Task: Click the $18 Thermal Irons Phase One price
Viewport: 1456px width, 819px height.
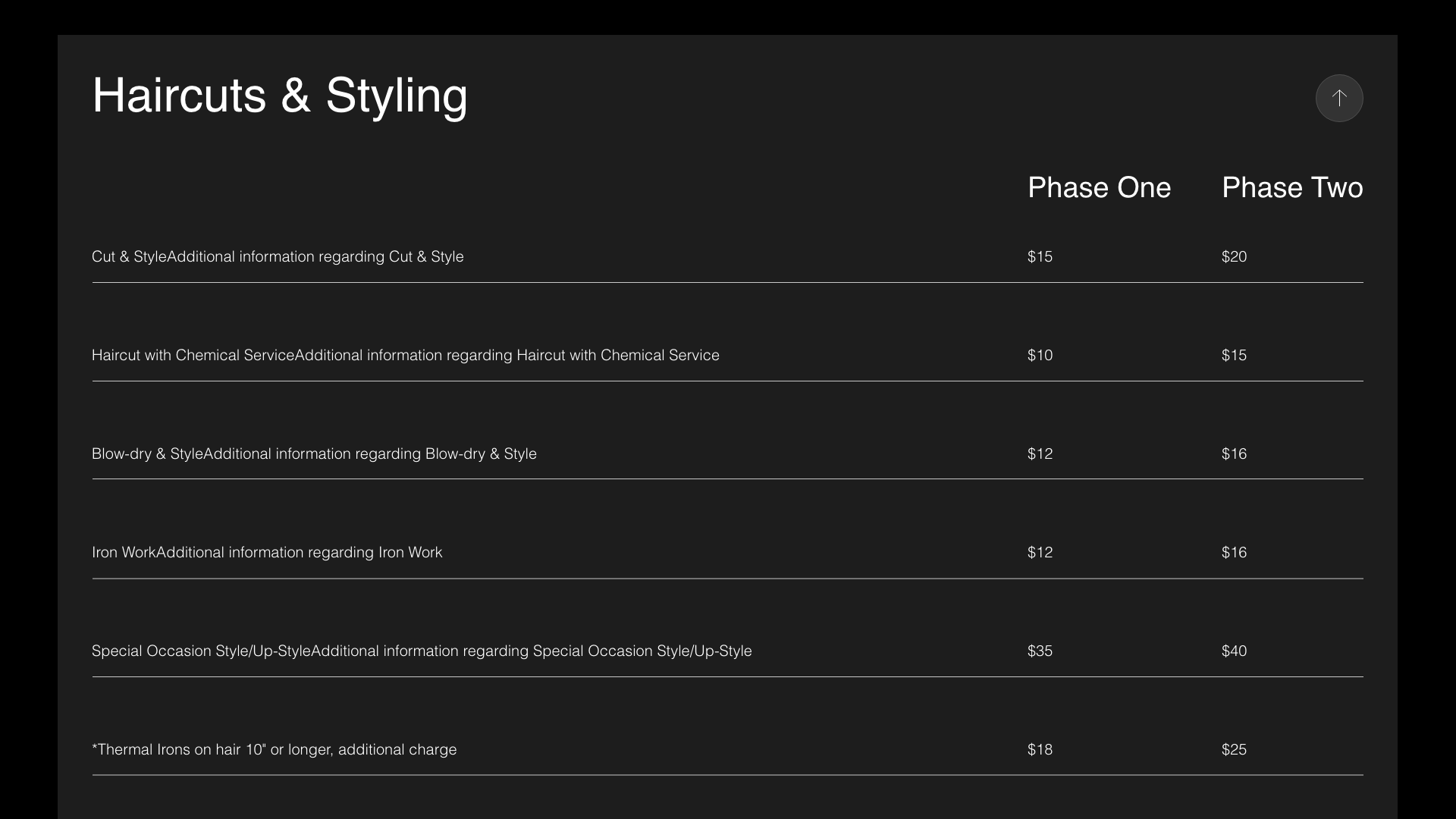Action: (1040, 749)
